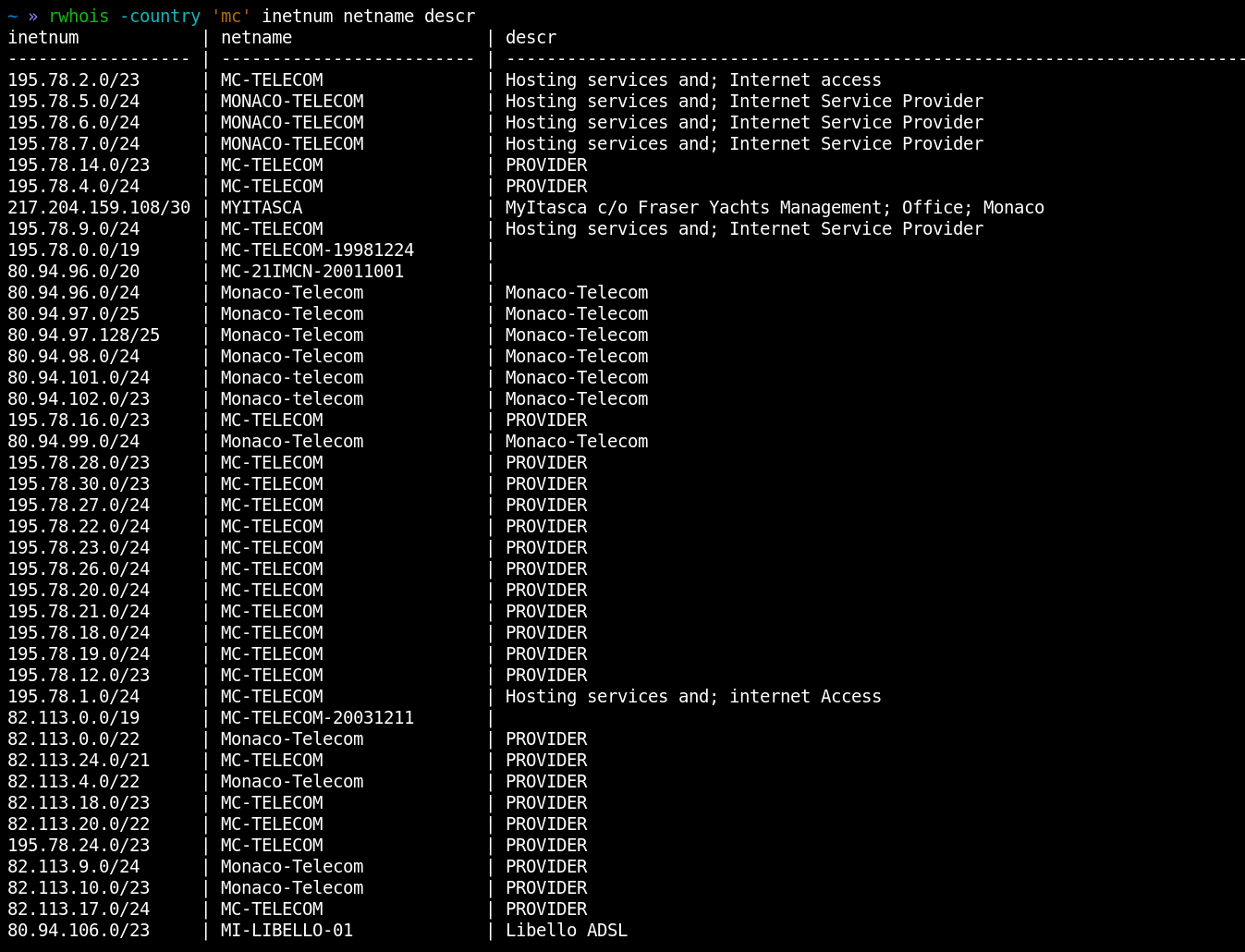
Task: Click the MYITASCA netname
Action: click(262, 208)
